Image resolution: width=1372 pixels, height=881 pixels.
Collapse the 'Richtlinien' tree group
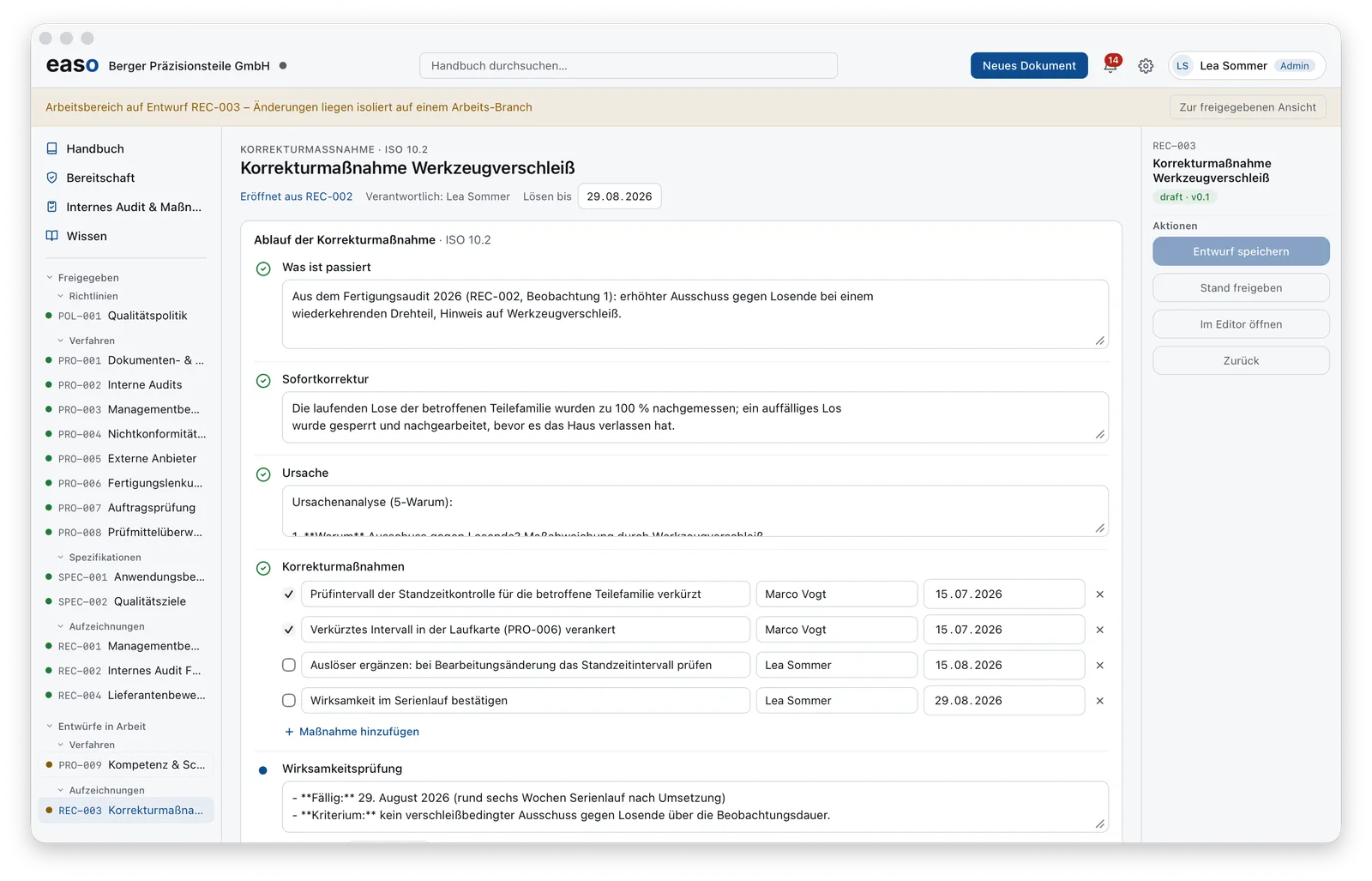pos(61,296)
